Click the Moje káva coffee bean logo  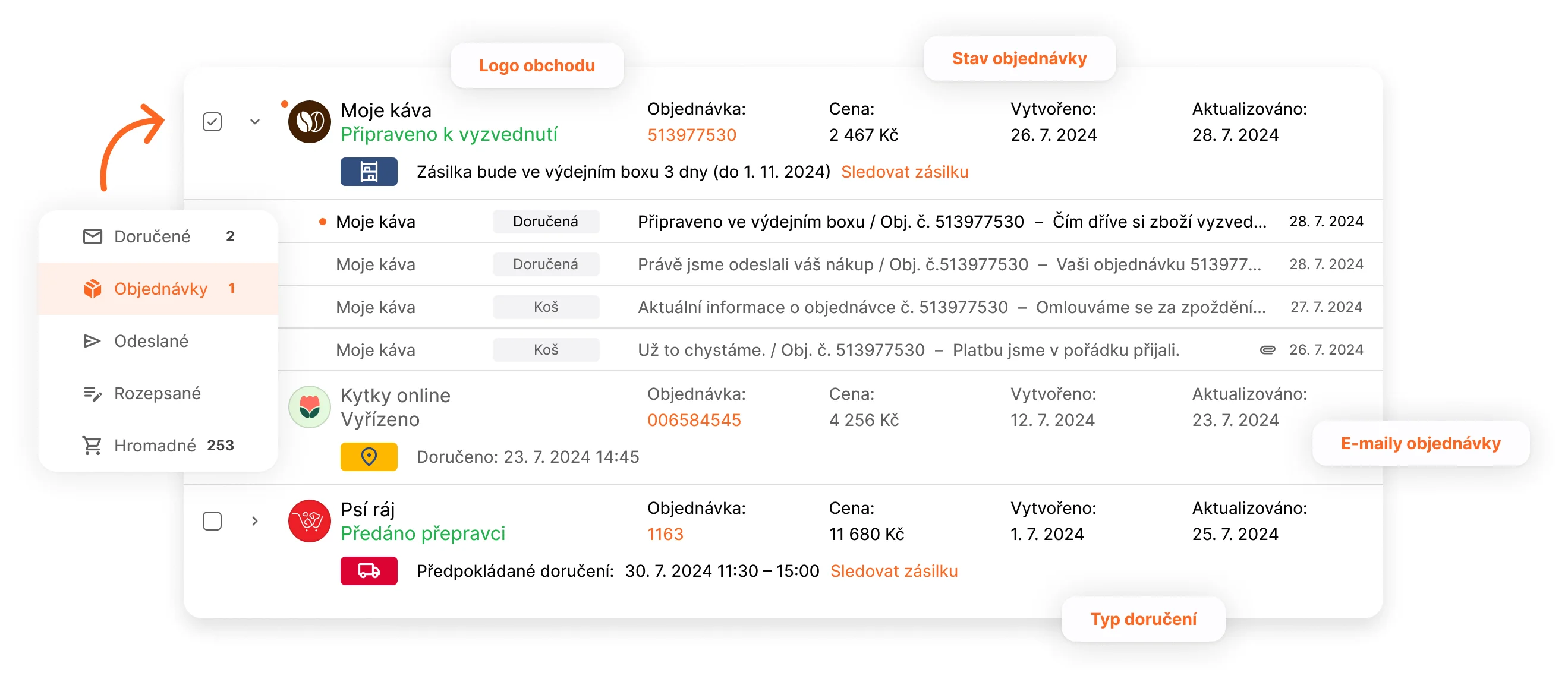tap(309, 122)
